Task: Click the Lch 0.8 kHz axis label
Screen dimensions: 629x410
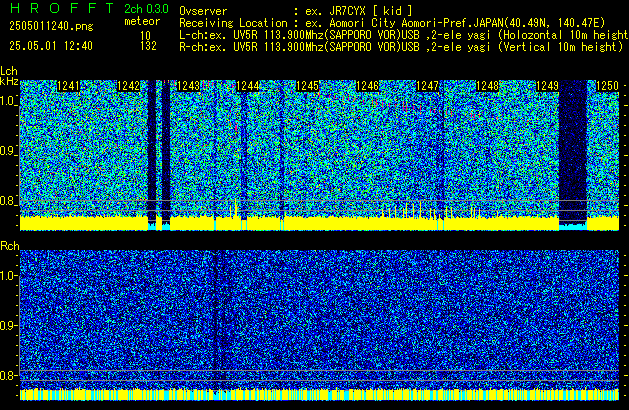Action: 7,201
